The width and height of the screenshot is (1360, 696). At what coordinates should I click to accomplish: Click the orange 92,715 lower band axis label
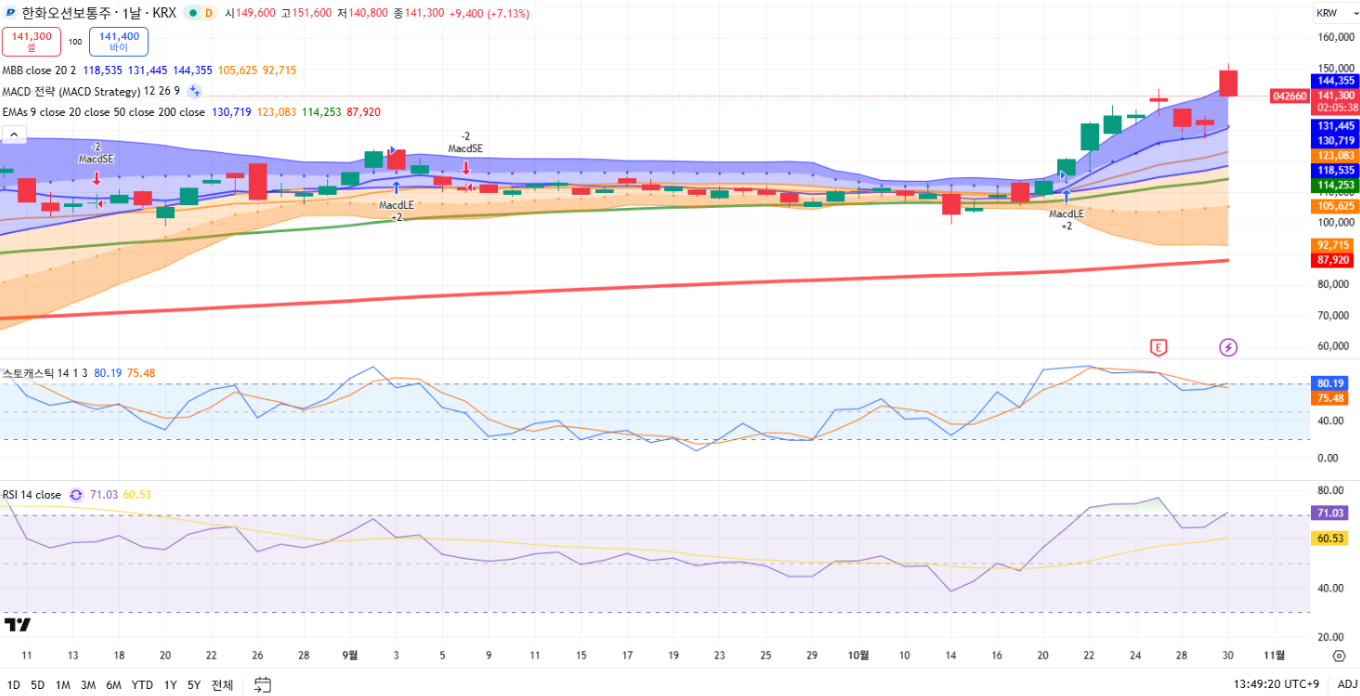[1335, 245]
